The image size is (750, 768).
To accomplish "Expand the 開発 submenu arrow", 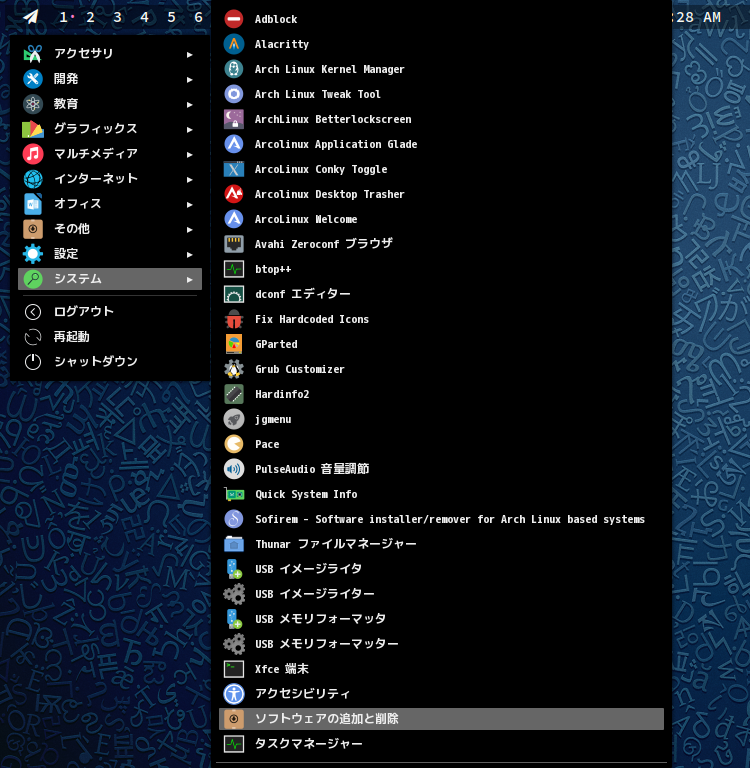I will coord(189,79).
